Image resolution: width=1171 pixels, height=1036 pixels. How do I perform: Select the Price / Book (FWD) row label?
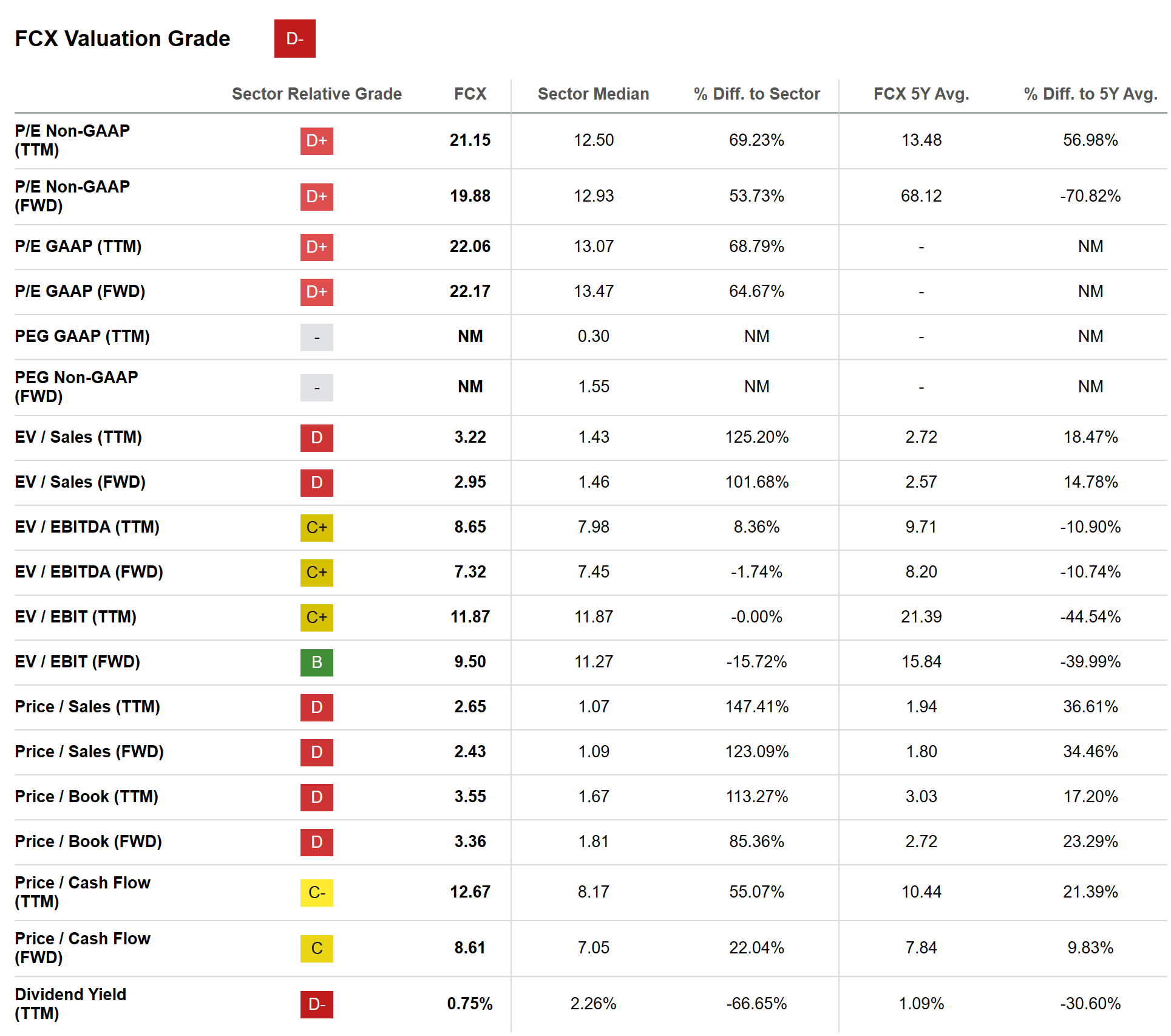pos(88,842)
